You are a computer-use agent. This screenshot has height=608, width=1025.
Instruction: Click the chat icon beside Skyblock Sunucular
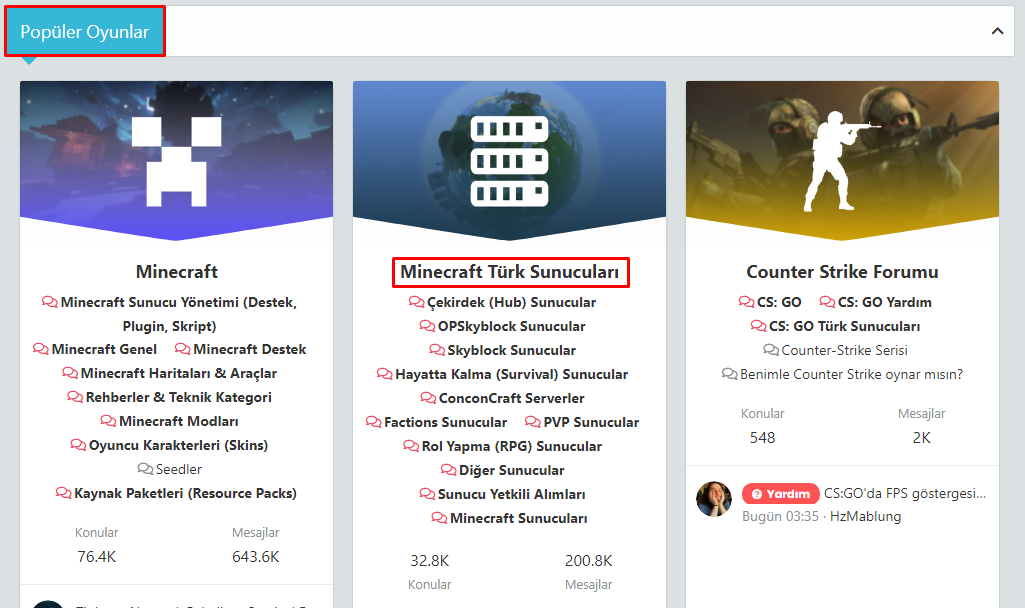click(x=437, y=350)
